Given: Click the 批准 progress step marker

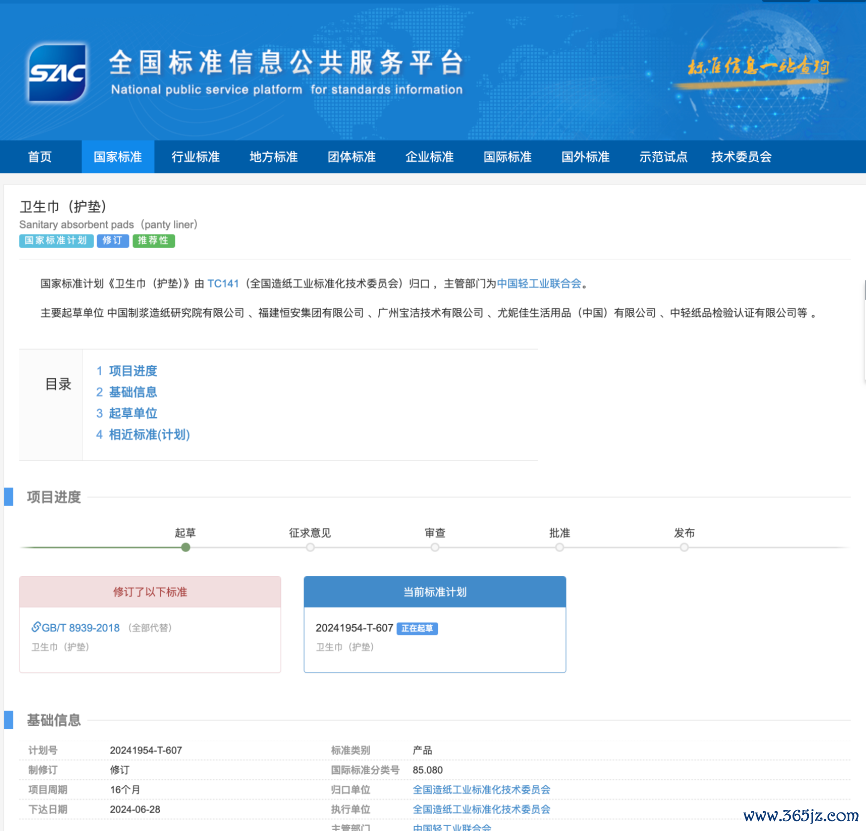Looking at the screenshot, I should (559, 547).
